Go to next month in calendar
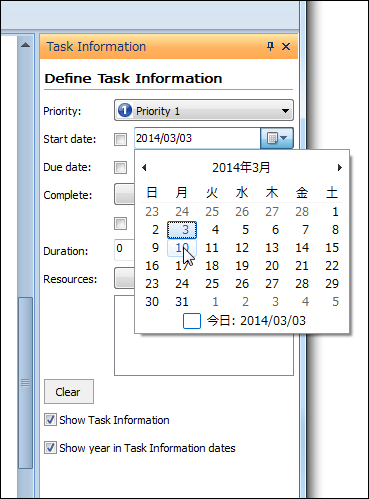Screen dimensions: 369x499 340,167
